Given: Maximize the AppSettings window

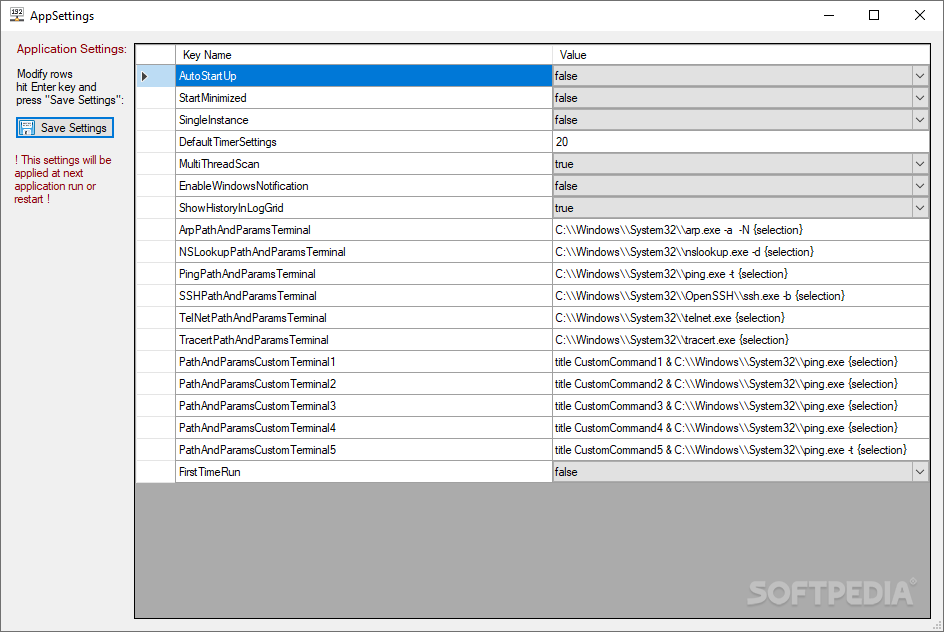Looking at the screenshot, I should [x=874, y=15].
